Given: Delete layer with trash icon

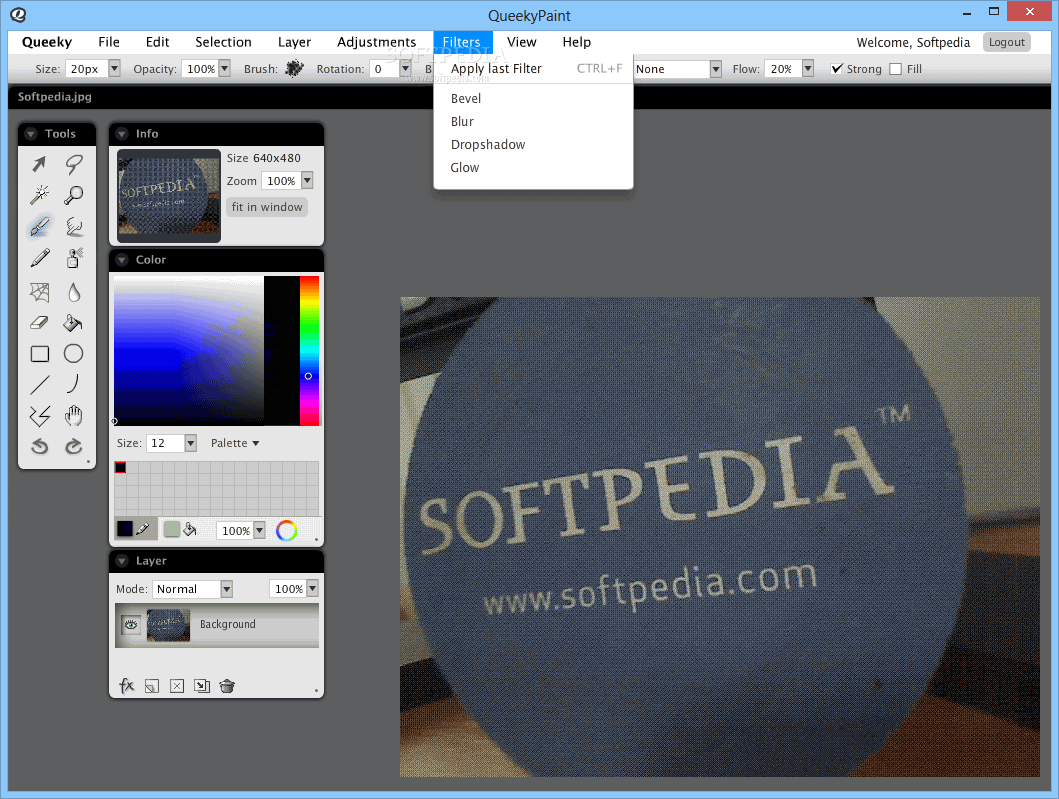Looking at the screenshot, I should click(227, 686).
